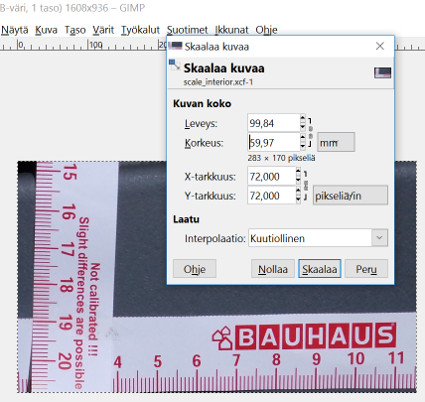Click the X-tarkkuus resolution field
The image size is (425, 402).
click(271, 176)
